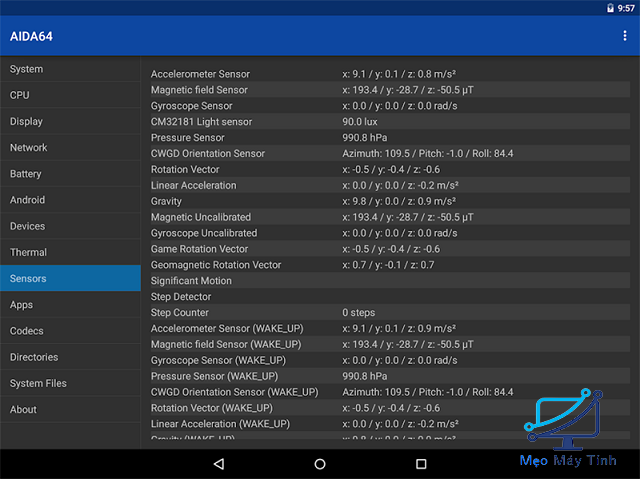Open the Devices section
Viewport: 640px width, 479px height.
71,226
